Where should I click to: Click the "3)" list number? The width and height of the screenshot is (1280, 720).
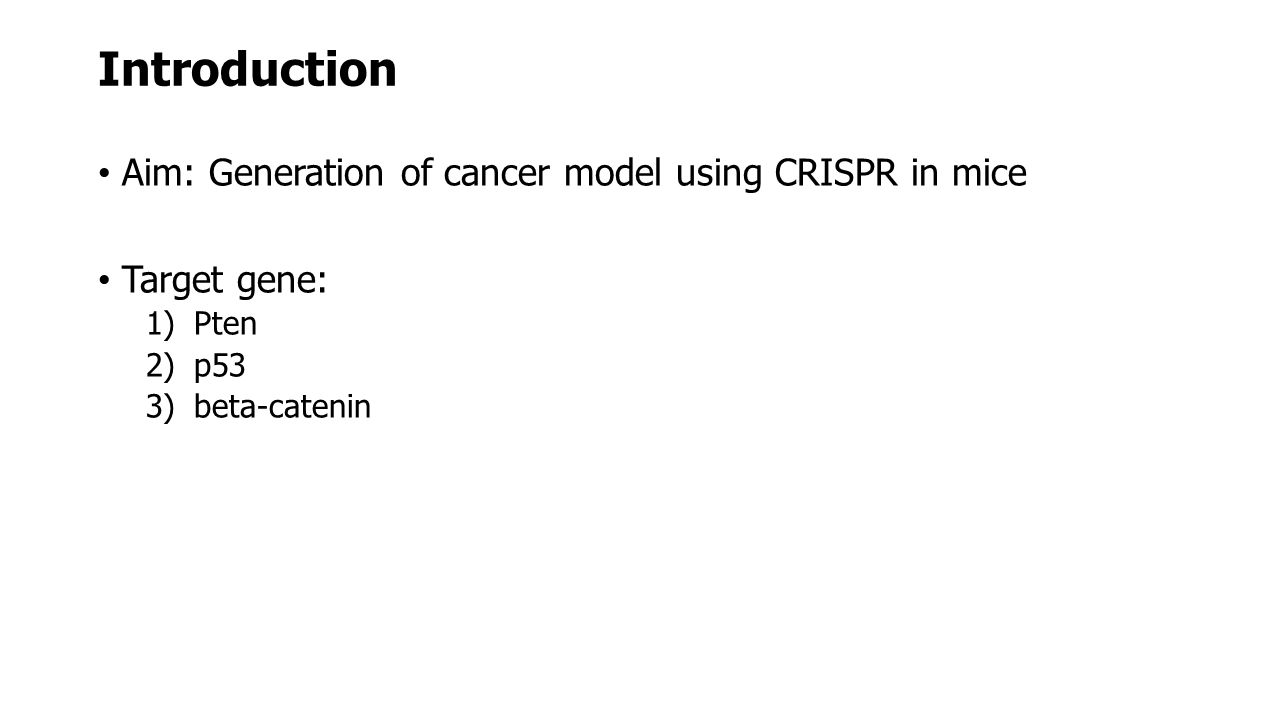[159, 407]
